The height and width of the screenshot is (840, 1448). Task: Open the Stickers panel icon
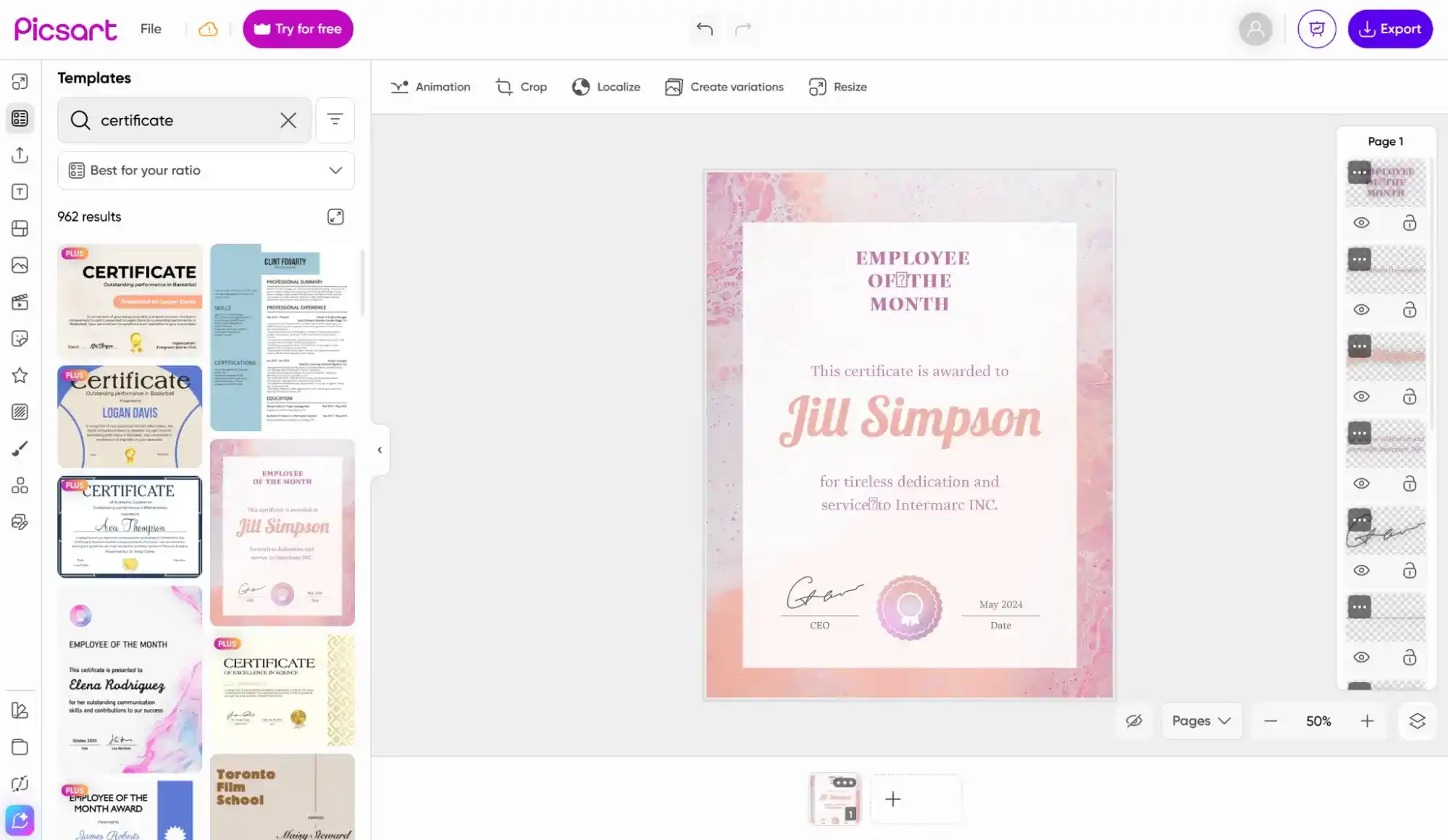[20, 339]
